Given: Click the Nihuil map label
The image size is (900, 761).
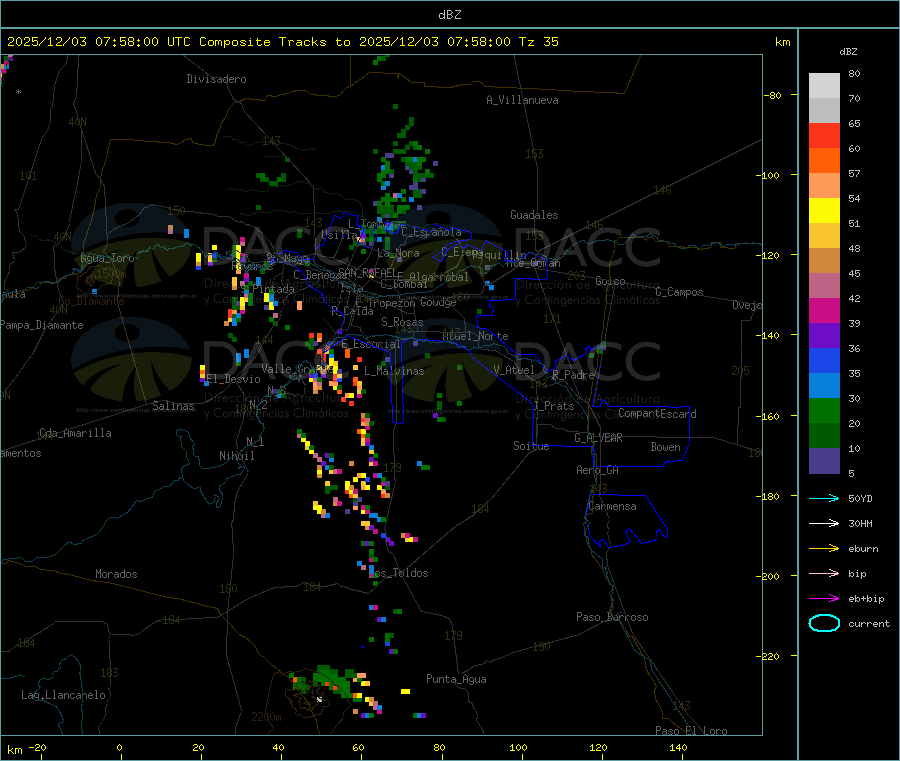Looking at the screenshot, I should (x=237, y=456).
